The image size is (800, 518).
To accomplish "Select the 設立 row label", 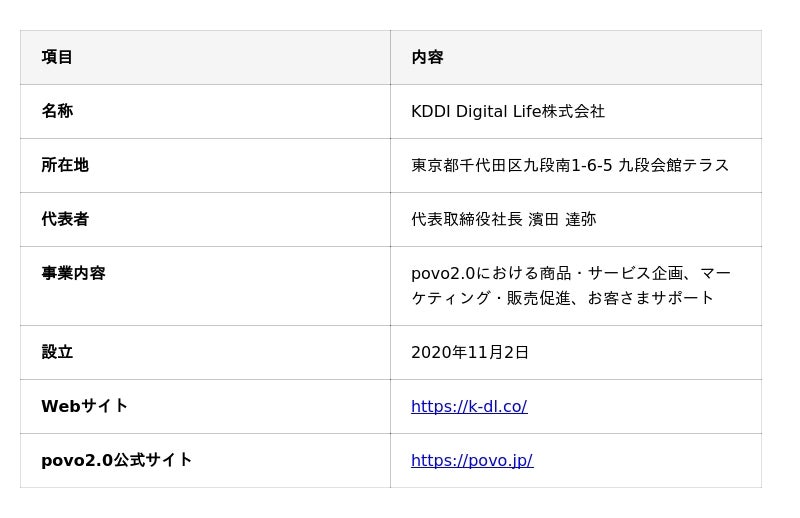I will click(x=57, y=352).
